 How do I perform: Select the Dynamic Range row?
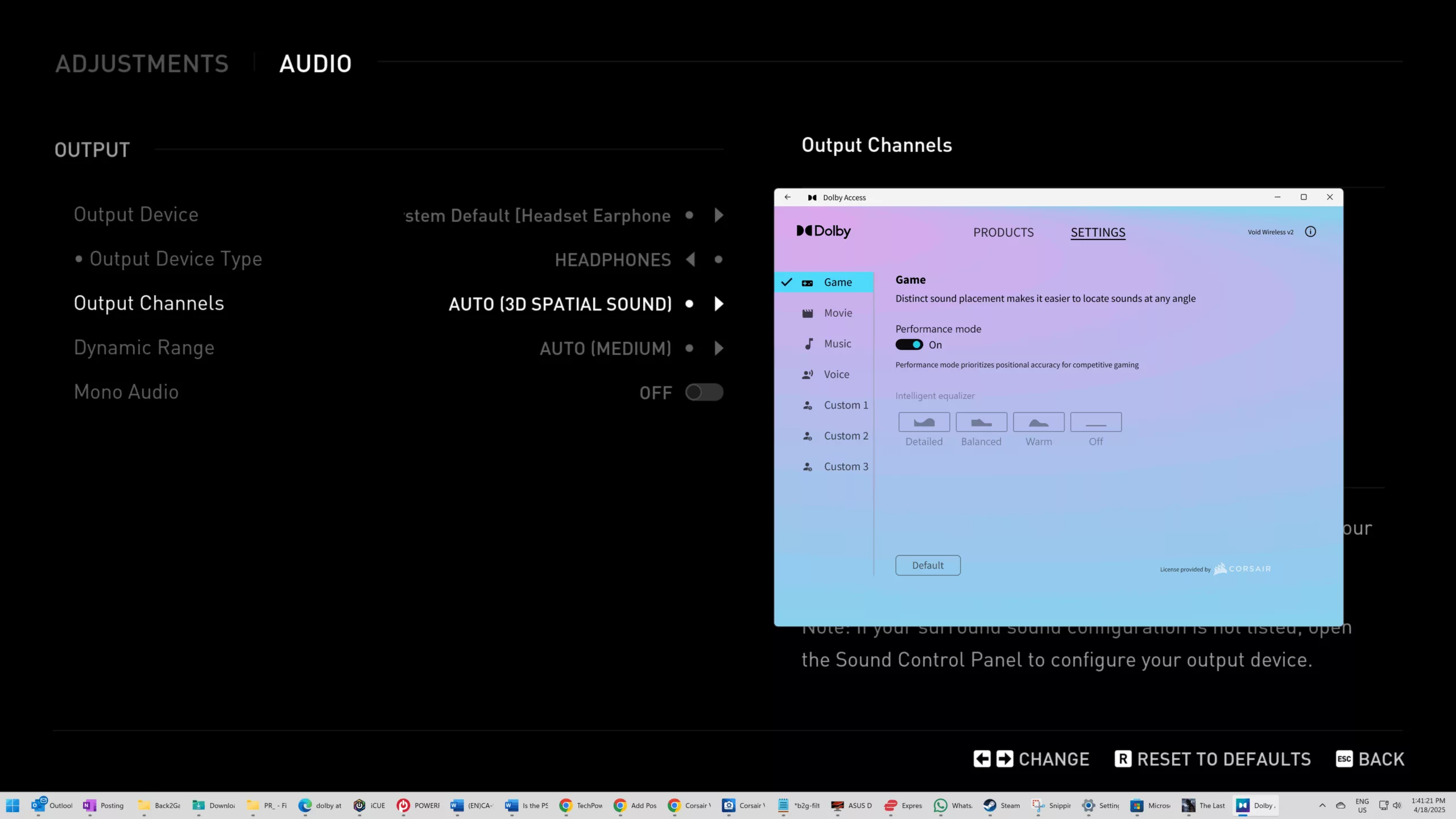pyautogui.click(x=398, y=348)
